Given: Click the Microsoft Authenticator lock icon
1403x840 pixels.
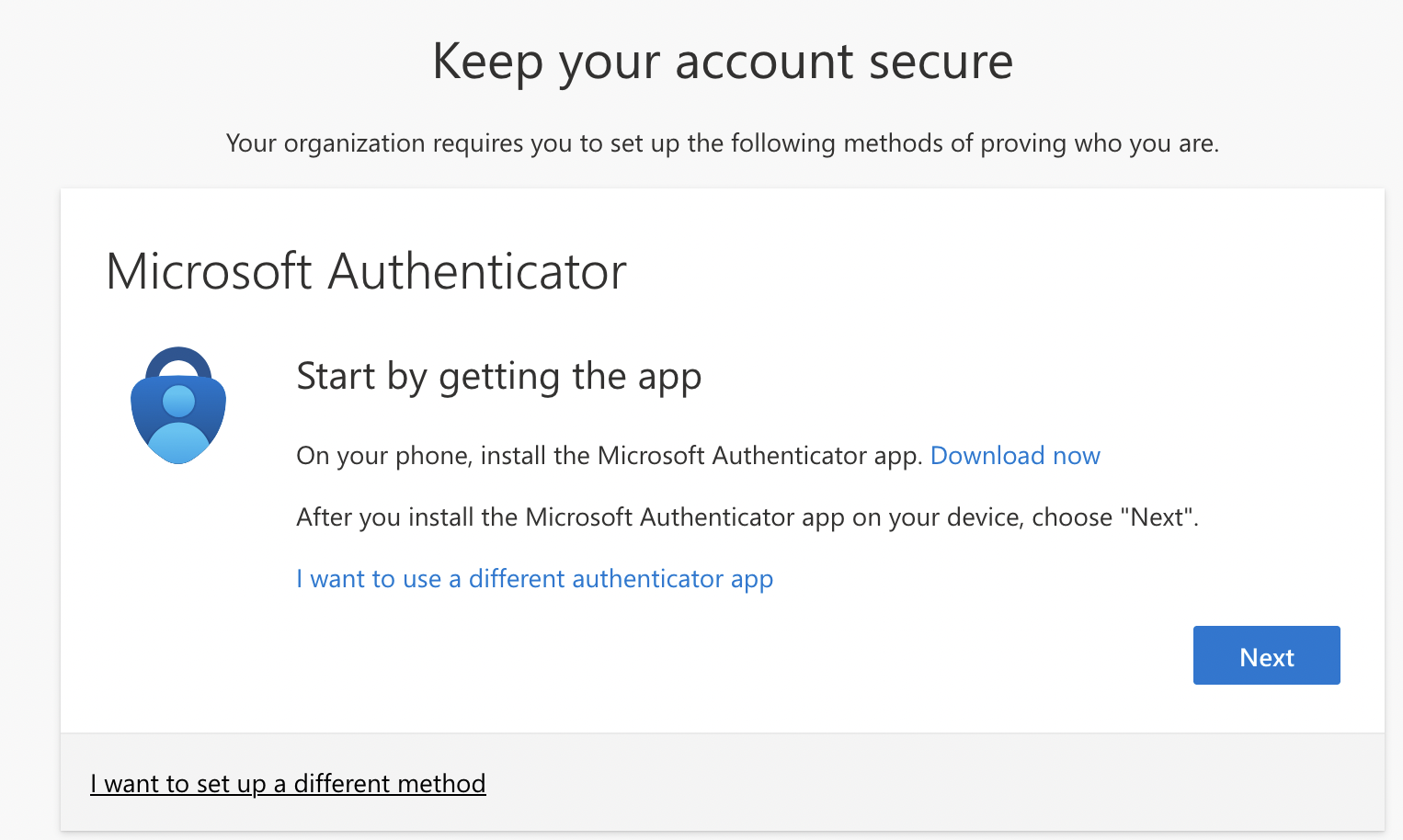Looking at the screenshot, I should [x=178, y=405].
